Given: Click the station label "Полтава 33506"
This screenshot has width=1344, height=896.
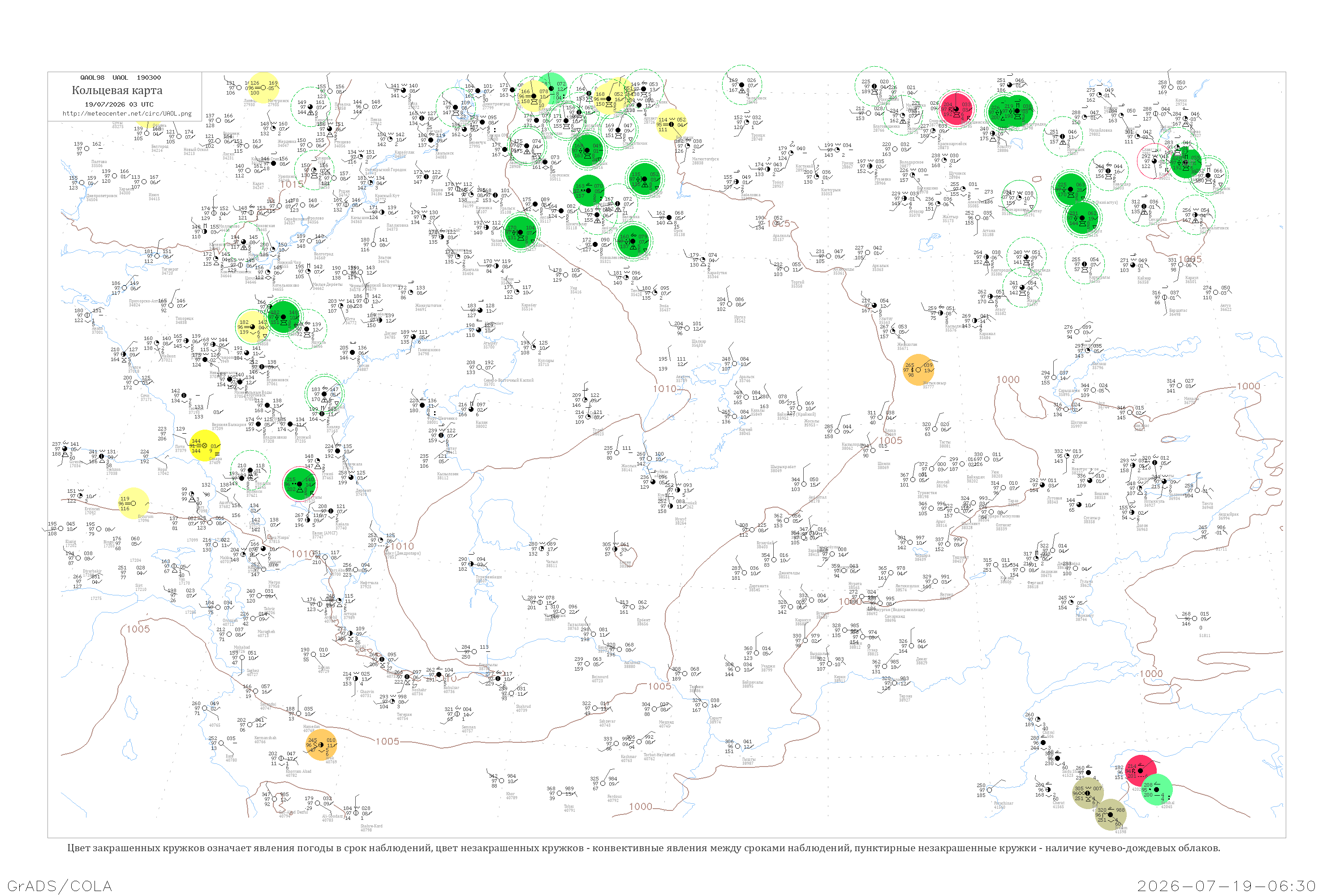Looking at the screenshot, I should click(99, 164).
